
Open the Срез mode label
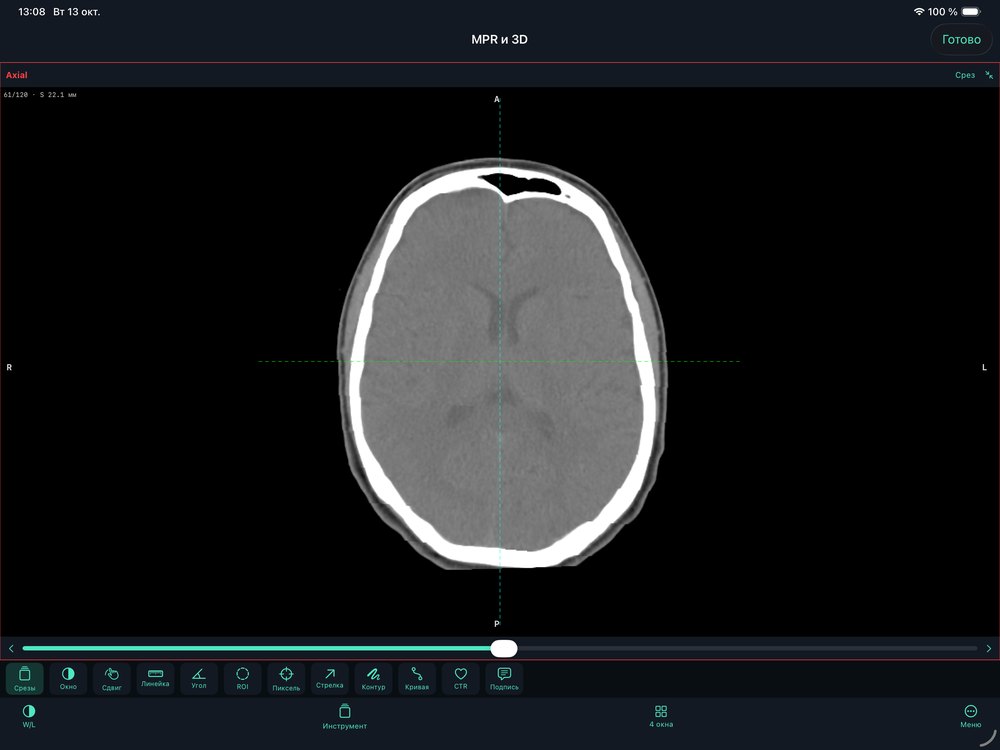click(965, 75)
